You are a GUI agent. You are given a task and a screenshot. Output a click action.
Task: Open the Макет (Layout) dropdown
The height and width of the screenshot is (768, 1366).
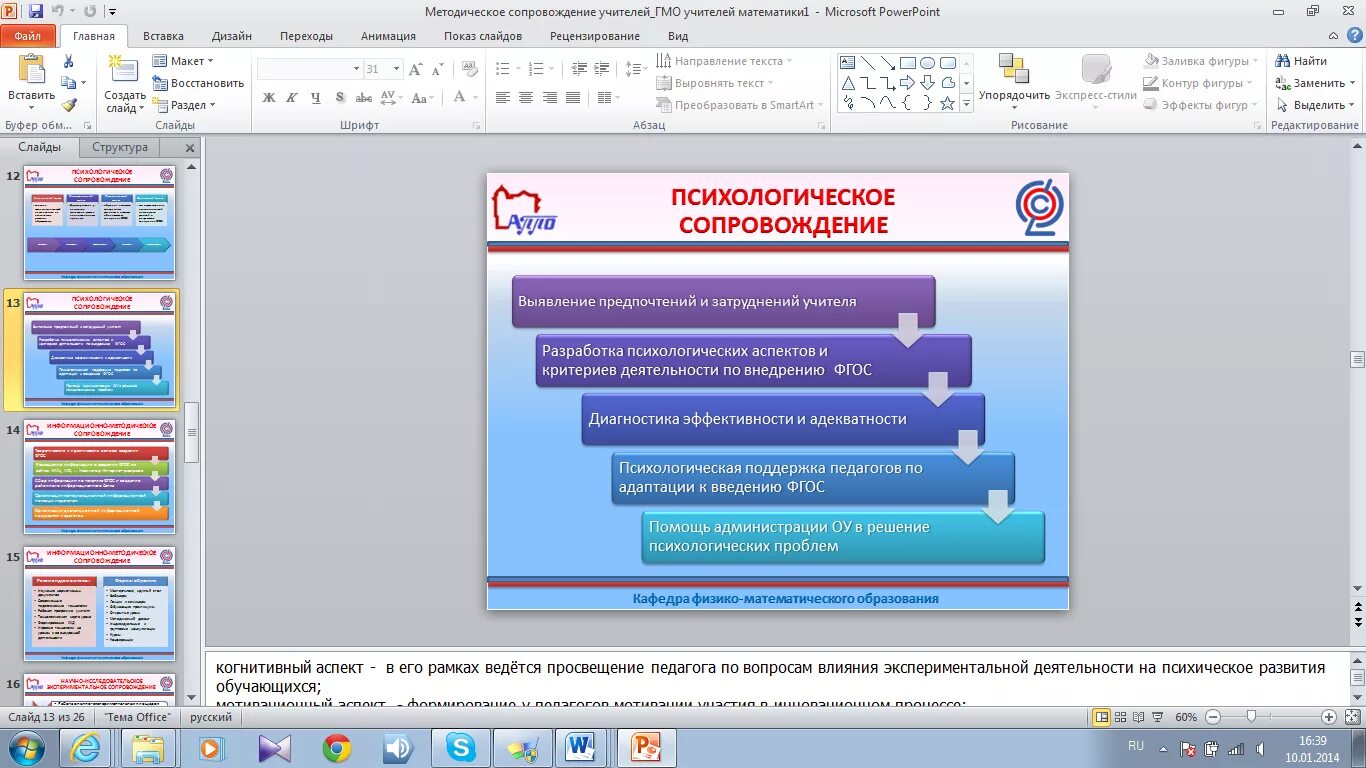(x=183, y=61)
